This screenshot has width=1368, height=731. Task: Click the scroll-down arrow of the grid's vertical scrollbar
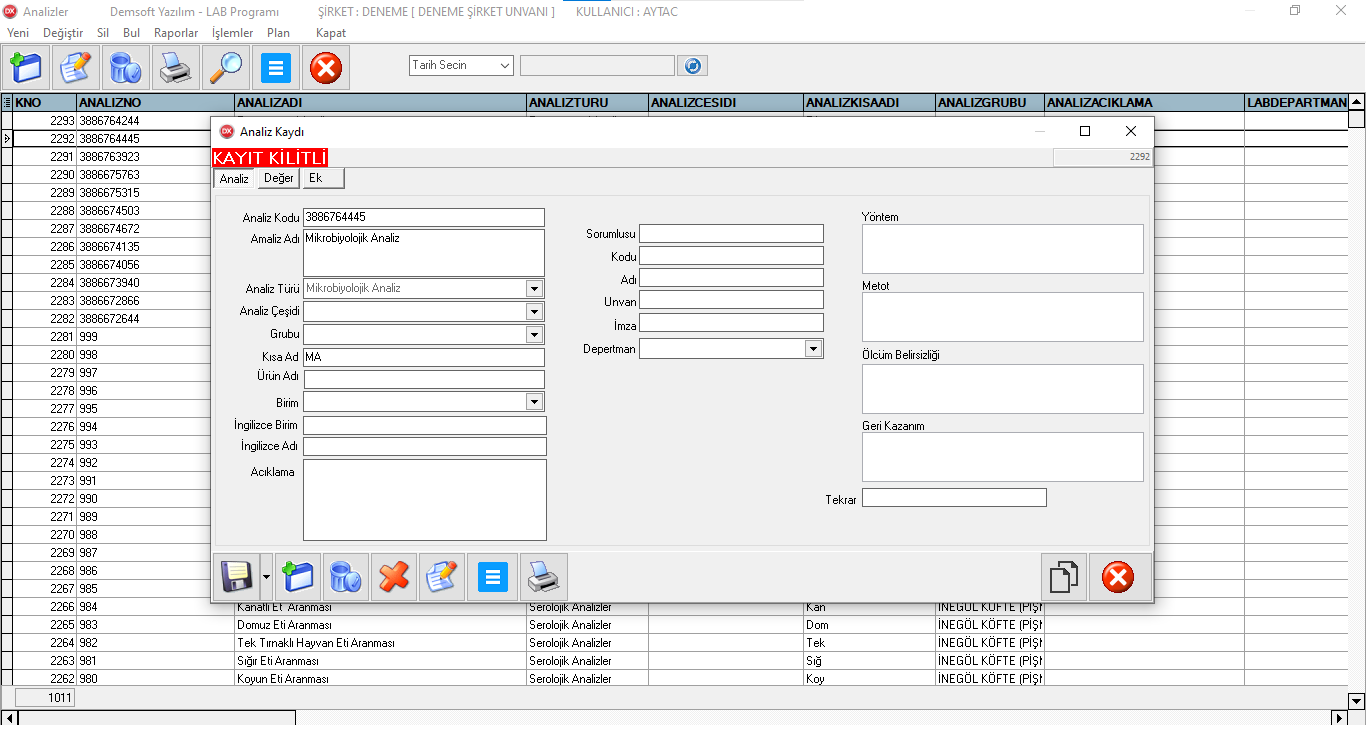1357,701
